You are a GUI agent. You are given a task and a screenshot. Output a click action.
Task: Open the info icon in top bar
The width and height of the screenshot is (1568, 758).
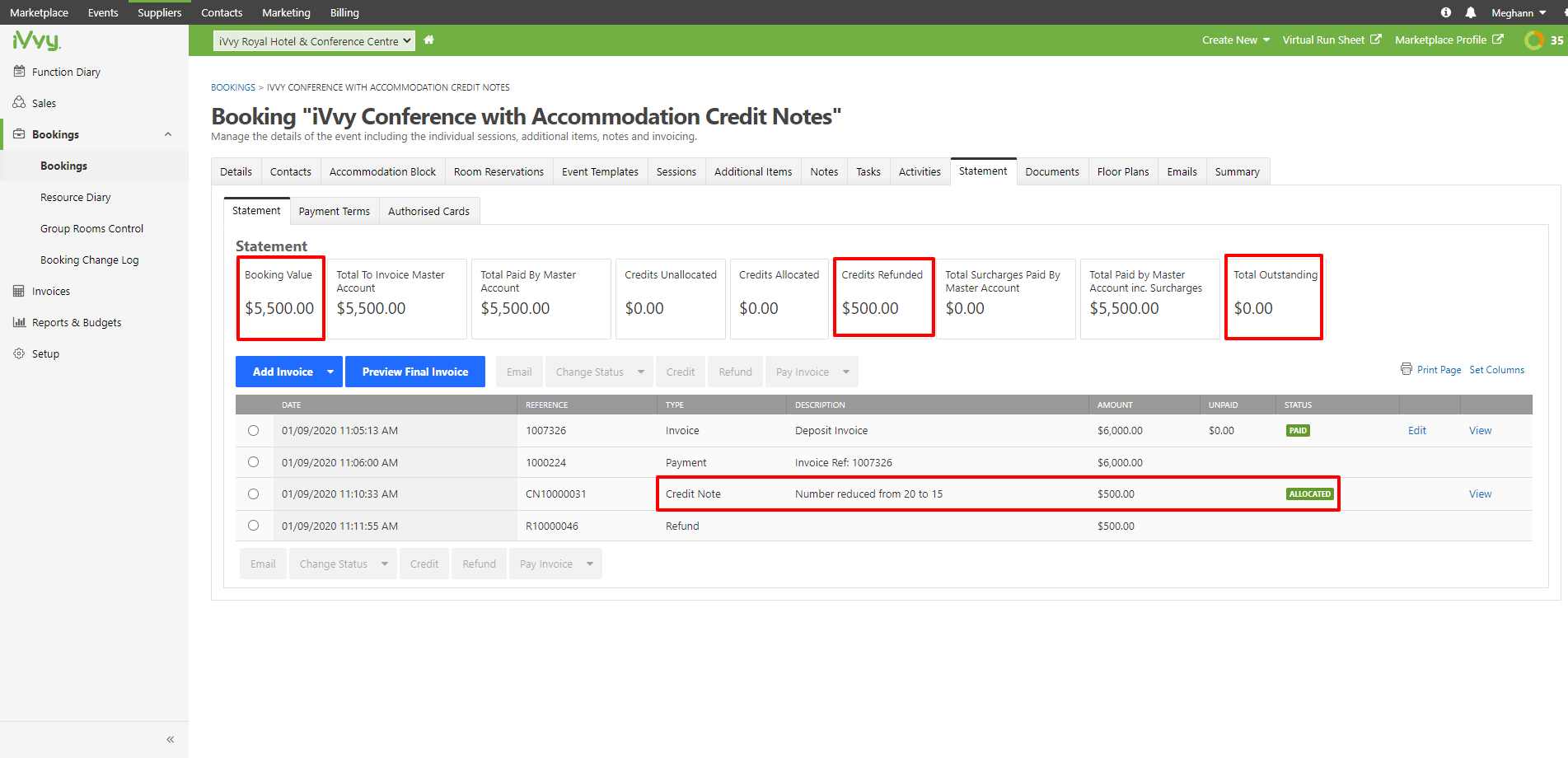(1445, 12)
